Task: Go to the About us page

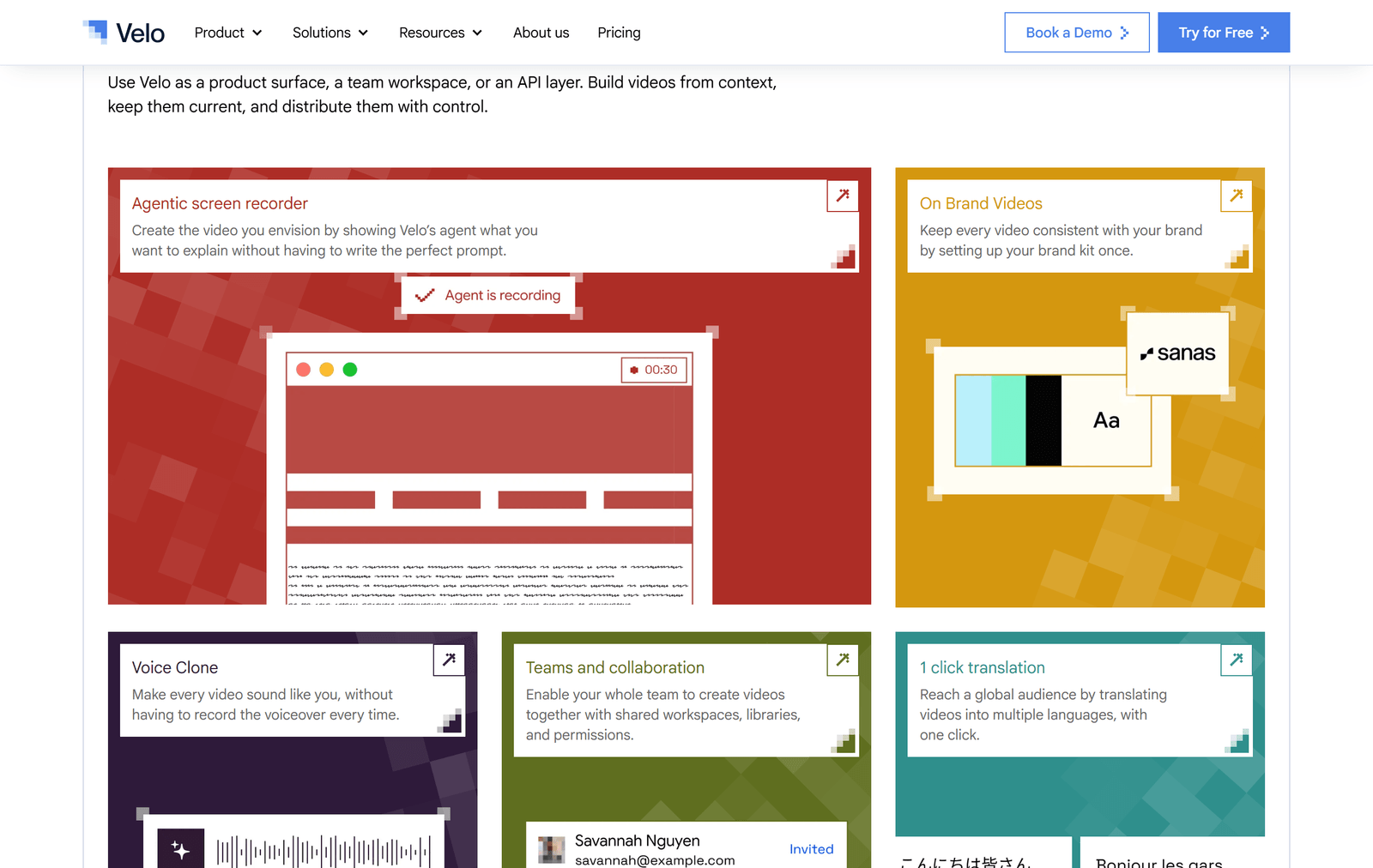Action: click(x=541, y=33)
